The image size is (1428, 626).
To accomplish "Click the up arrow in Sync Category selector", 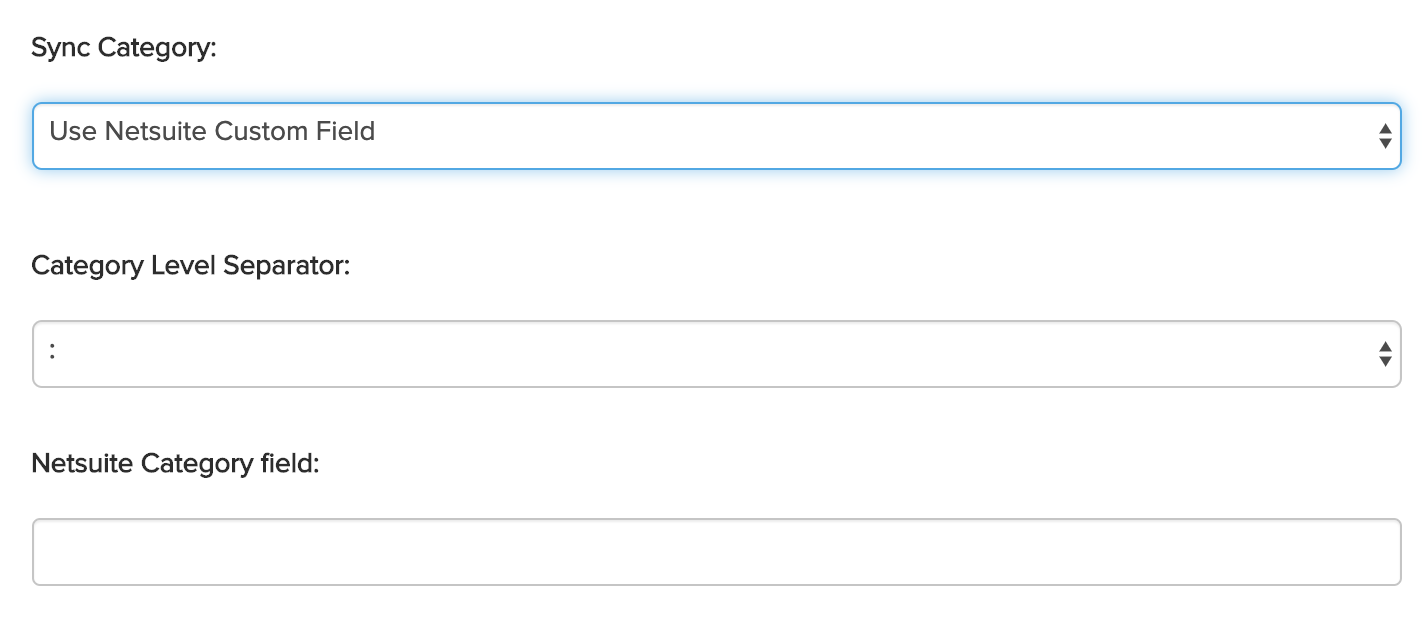I will pos(1385,129).
